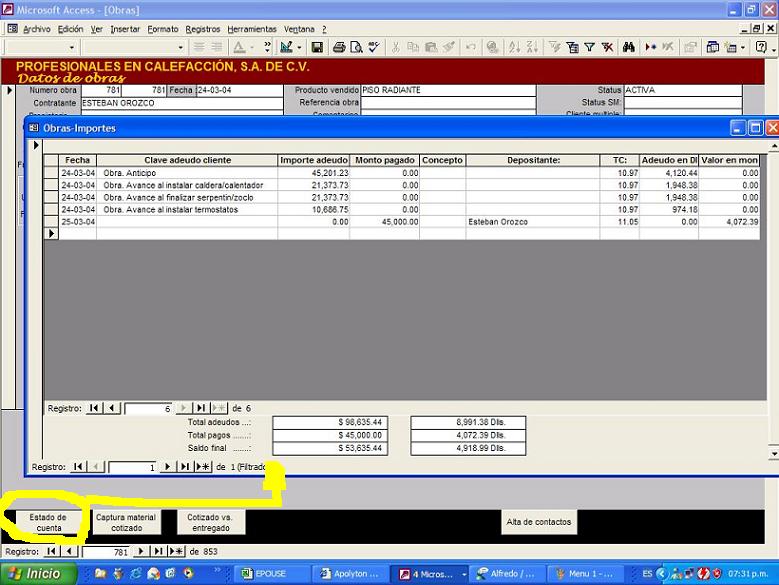Click the Save icon in the toolbar
Screen dimensions: 779x585
coord(317,47)
